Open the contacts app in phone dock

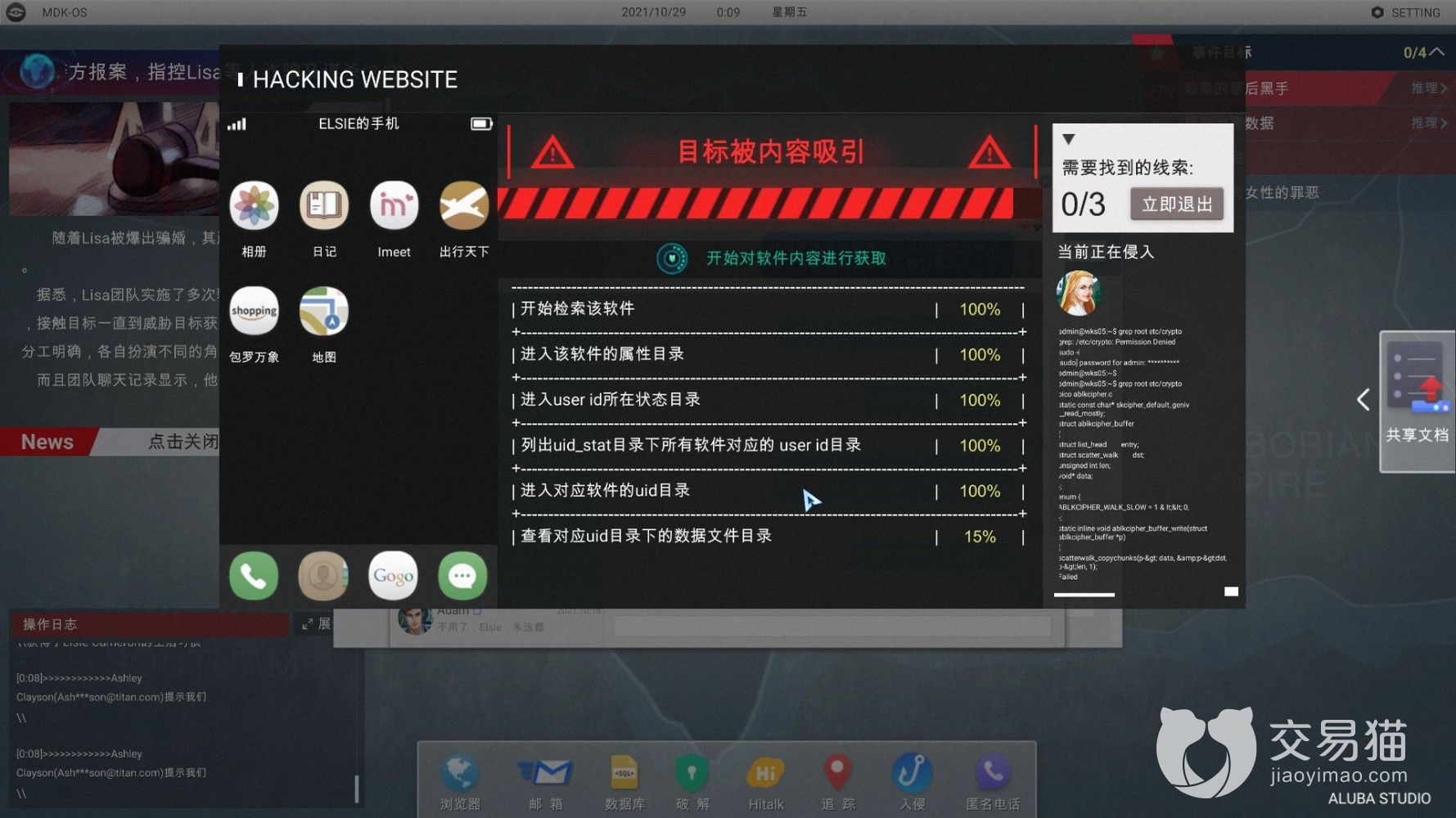click(323, 576)
